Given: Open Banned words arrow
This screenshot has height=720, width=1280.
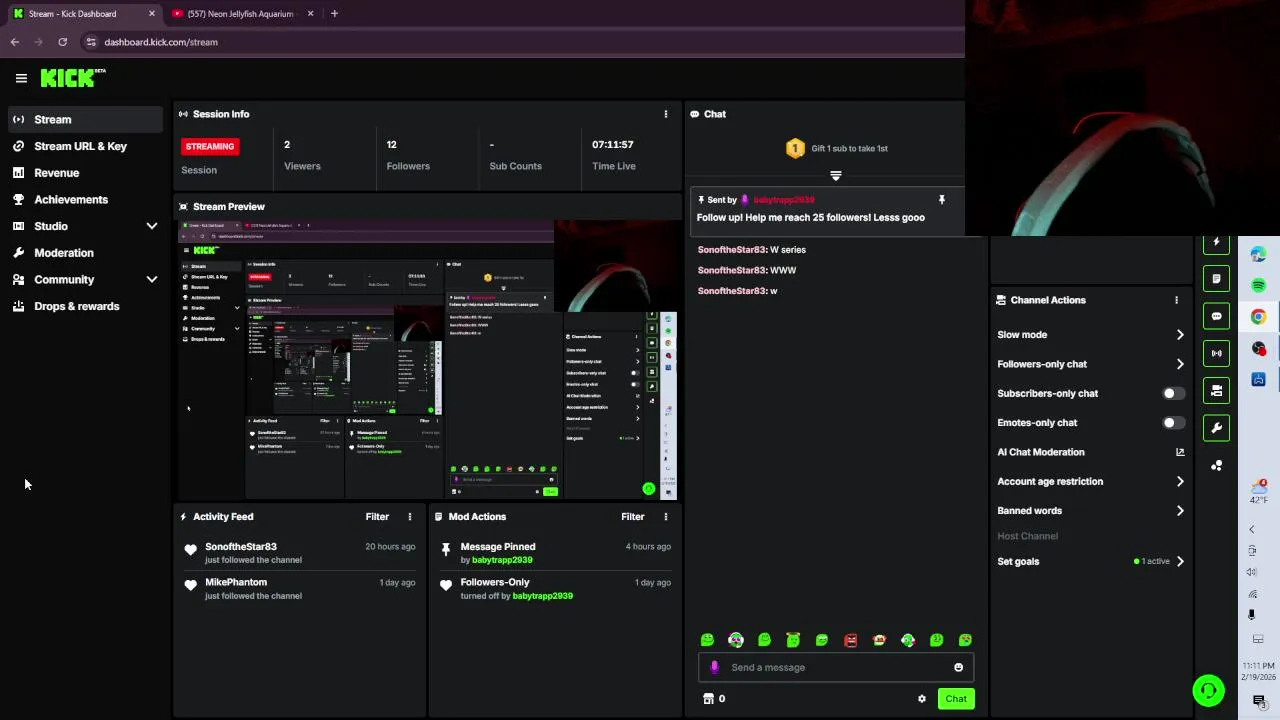Looking at the screenshot, I should click(1180, 511).
